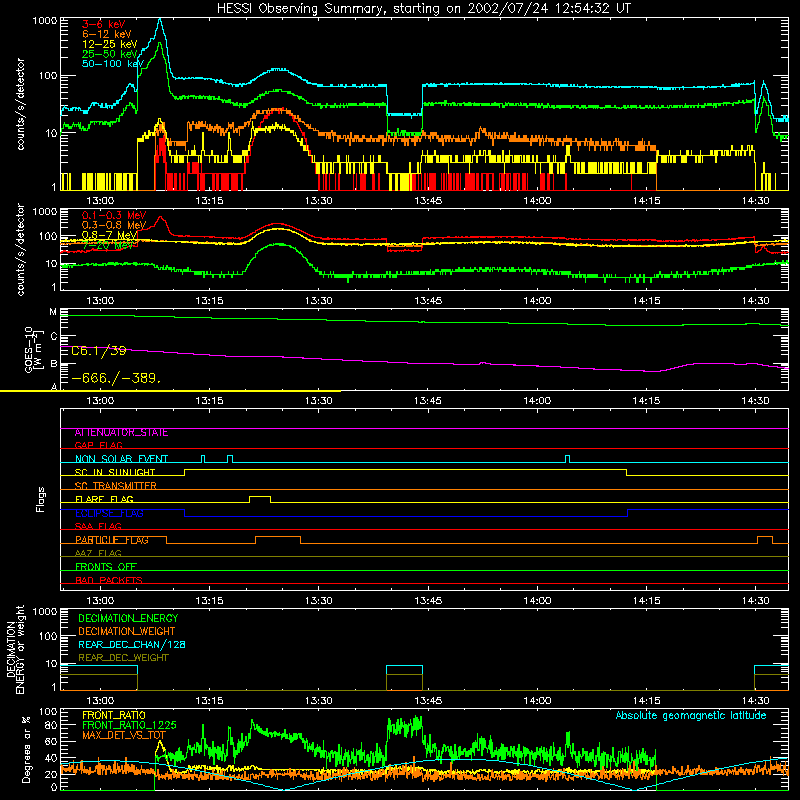Click the NON_SOLAR_EVENT flag label

point(121,459)
